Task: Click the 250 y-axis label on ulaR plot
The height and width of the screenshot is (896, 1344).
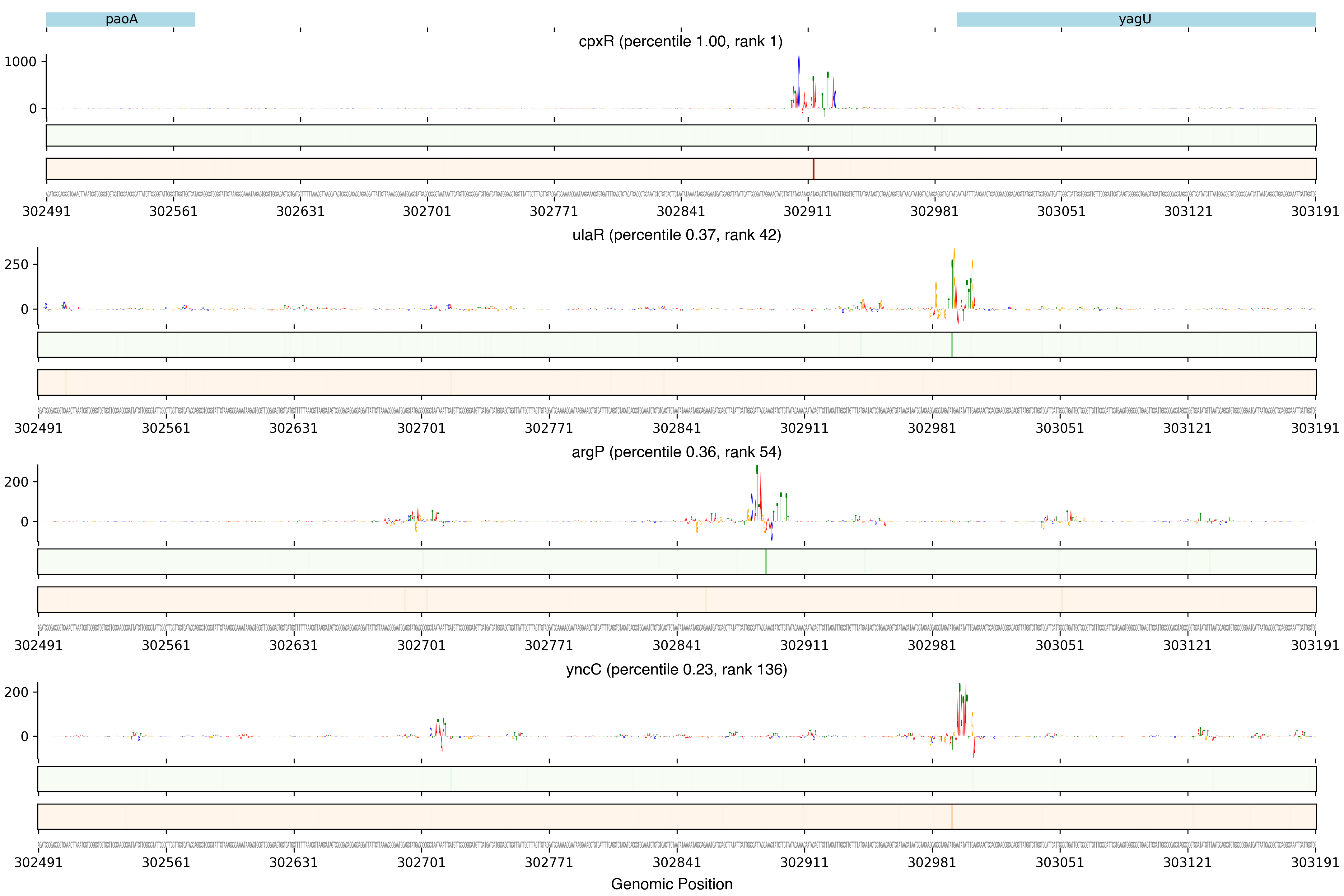Action: coord(16,264)
